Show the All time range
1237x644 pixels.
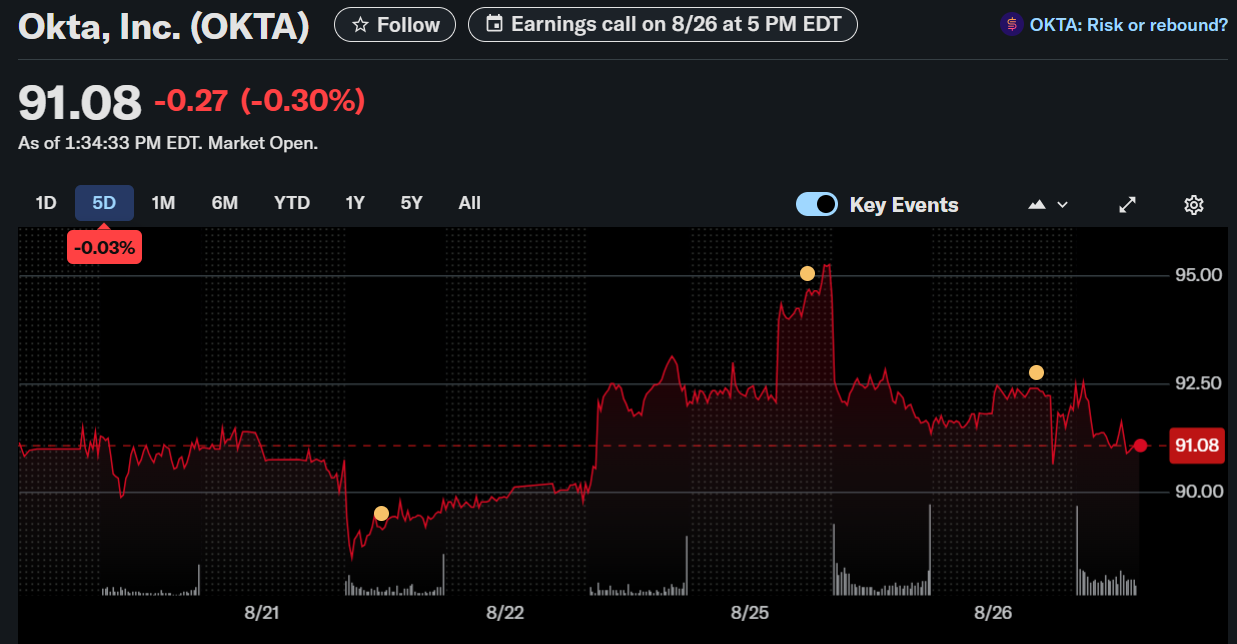pos(470,203)
